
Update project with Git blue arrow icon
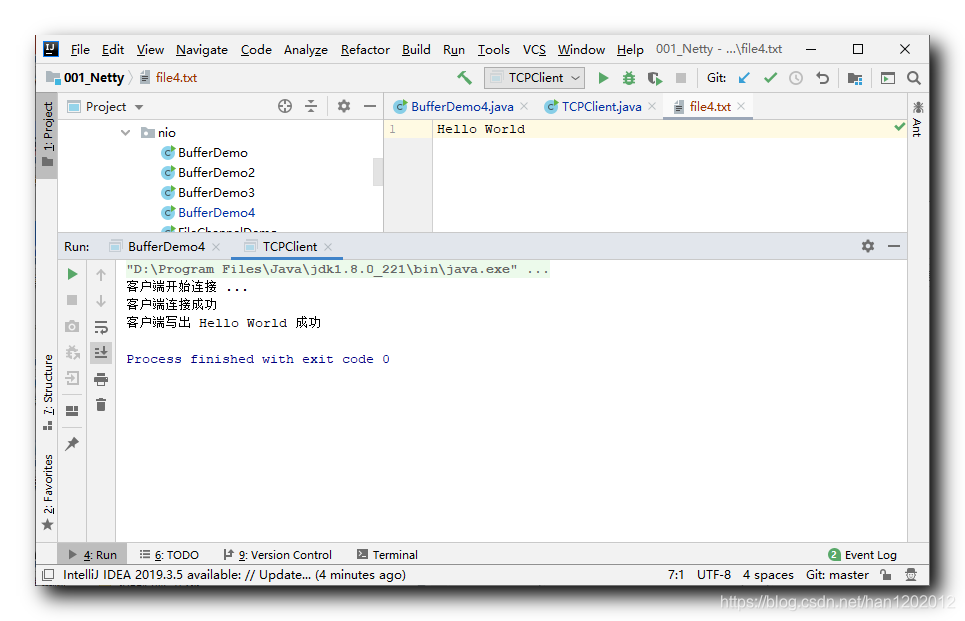pyautogui.click(x=744, y=78)
